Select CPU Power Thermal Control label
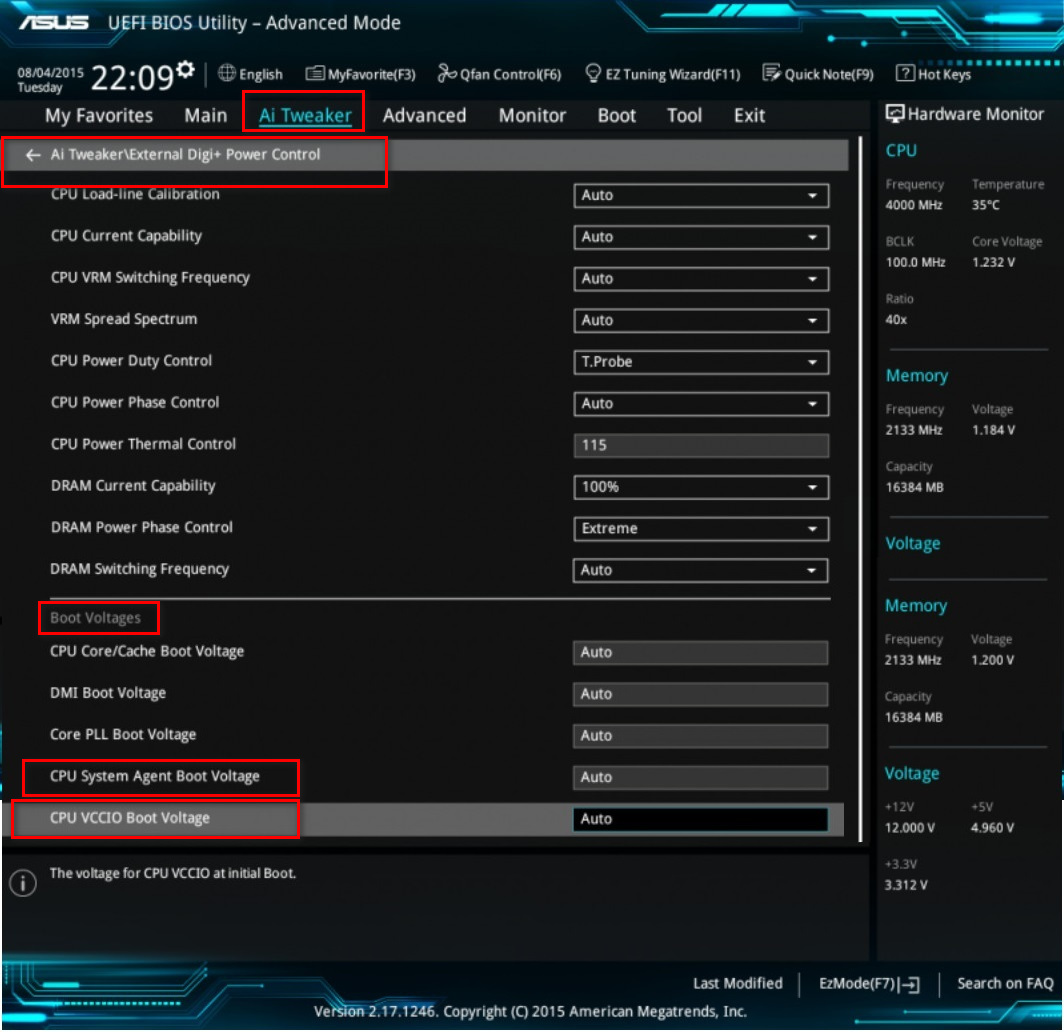This screenshot has width=1064, height=1032. point(143,444)
